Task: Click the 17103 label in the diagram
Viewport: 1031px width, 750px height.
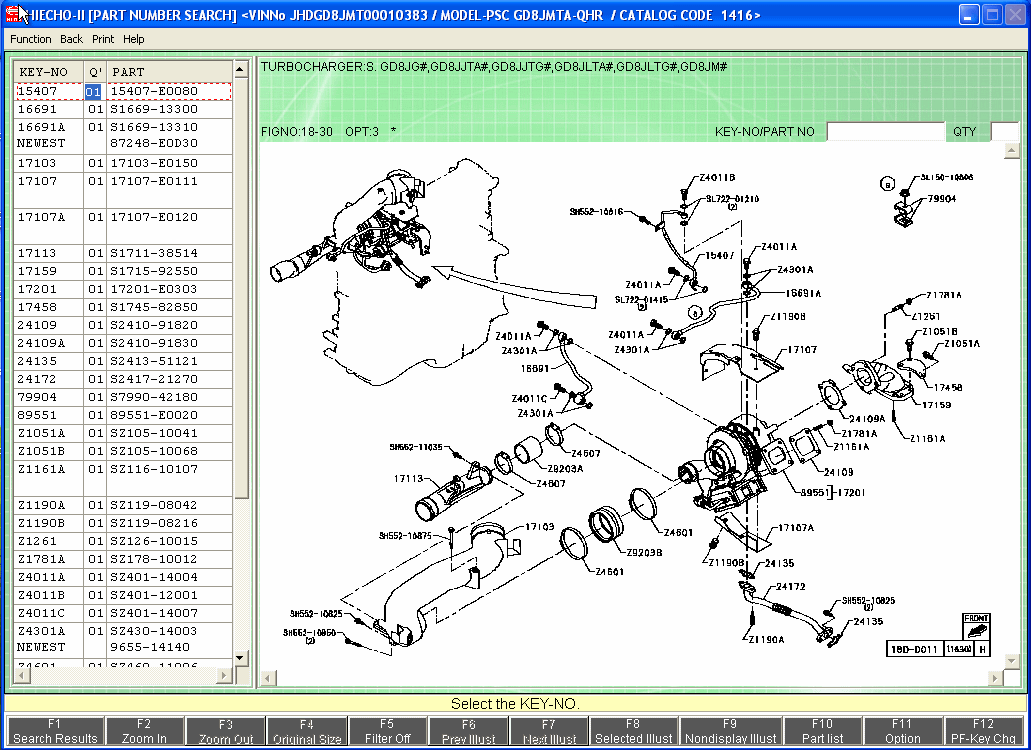Action: pyautogui.click(x=539, y=526)
